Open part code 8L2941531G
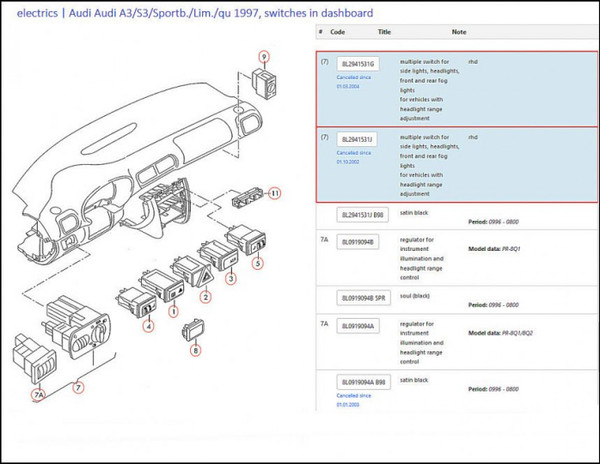This screenshot has height=464, width=600. (359, 64)
